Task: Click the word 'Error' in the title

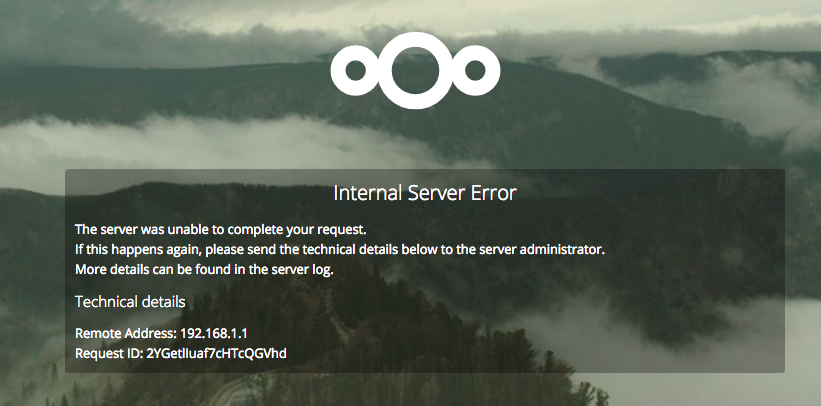Action: (496, 193)
